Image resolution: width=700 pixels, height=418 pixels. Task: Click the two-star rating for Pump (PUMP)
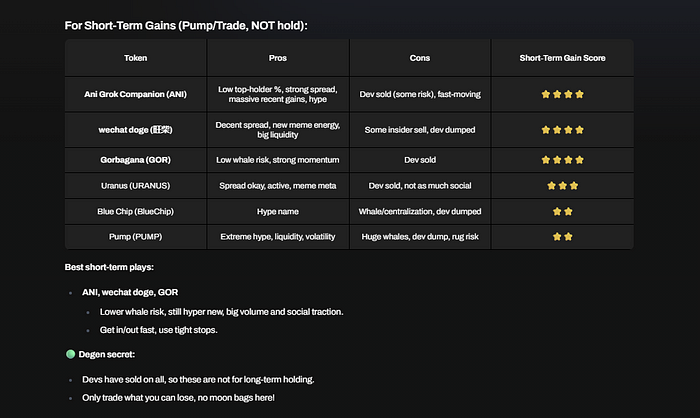click(x=562, y=237)
